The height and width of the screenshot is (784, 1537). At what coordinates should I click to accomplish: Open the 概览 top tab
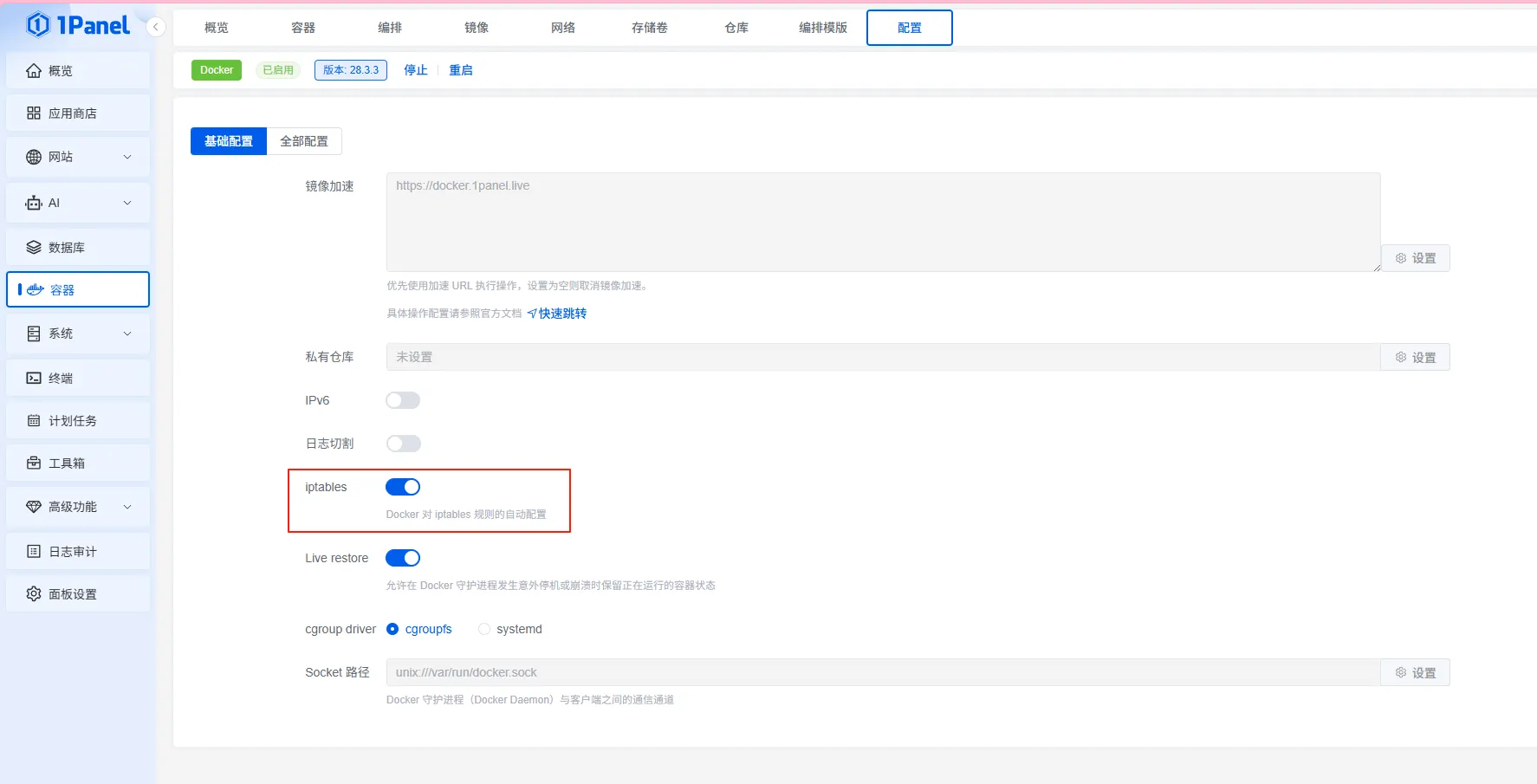217,28
